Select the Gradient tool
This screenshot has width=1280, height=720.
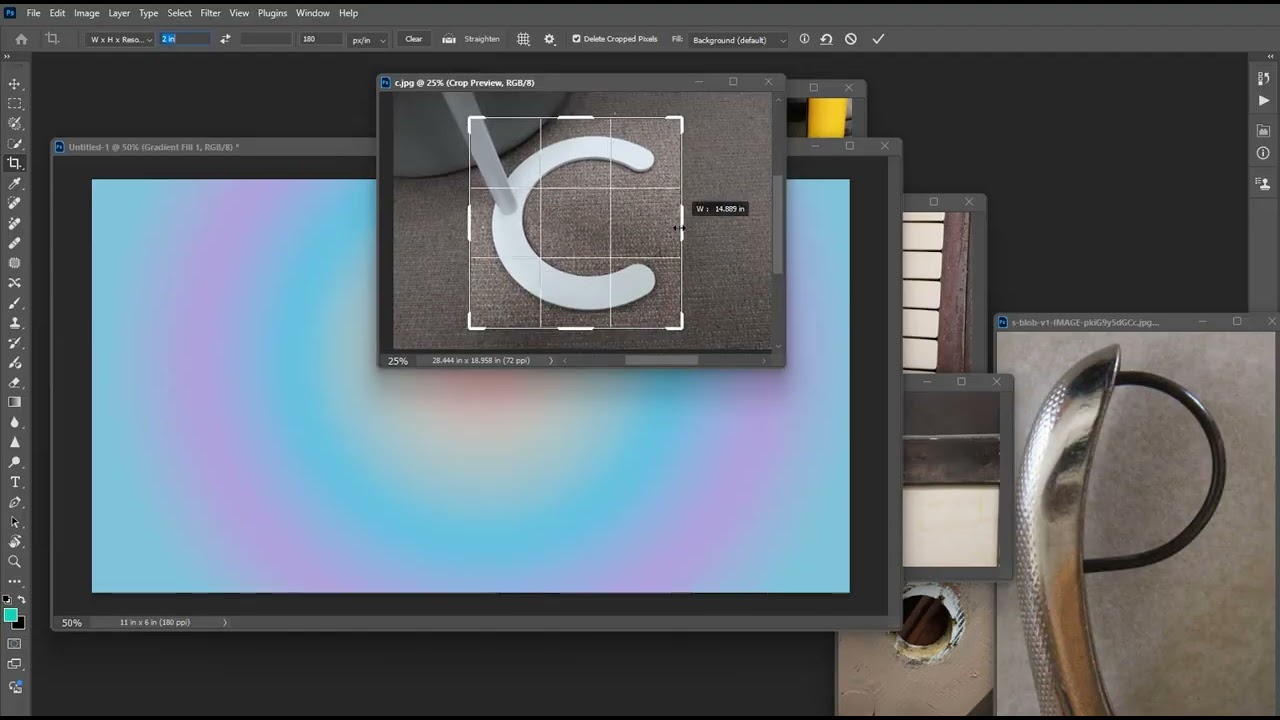pos(14,402)
